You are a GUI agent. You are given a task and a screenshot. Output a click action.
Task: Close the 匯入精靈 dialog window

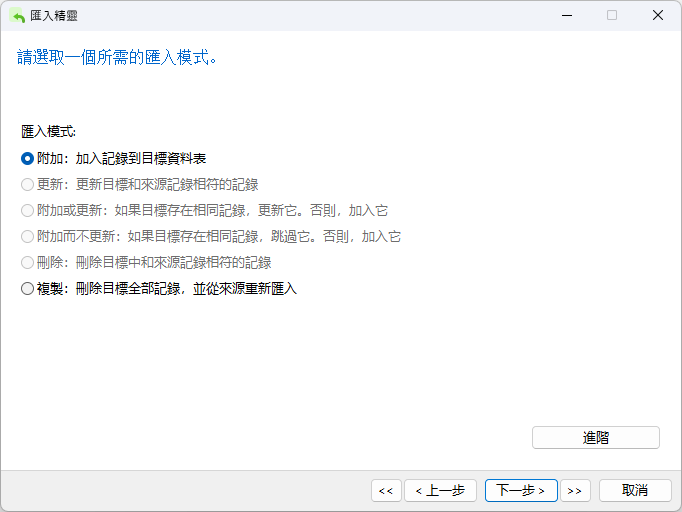click(658, 15)
